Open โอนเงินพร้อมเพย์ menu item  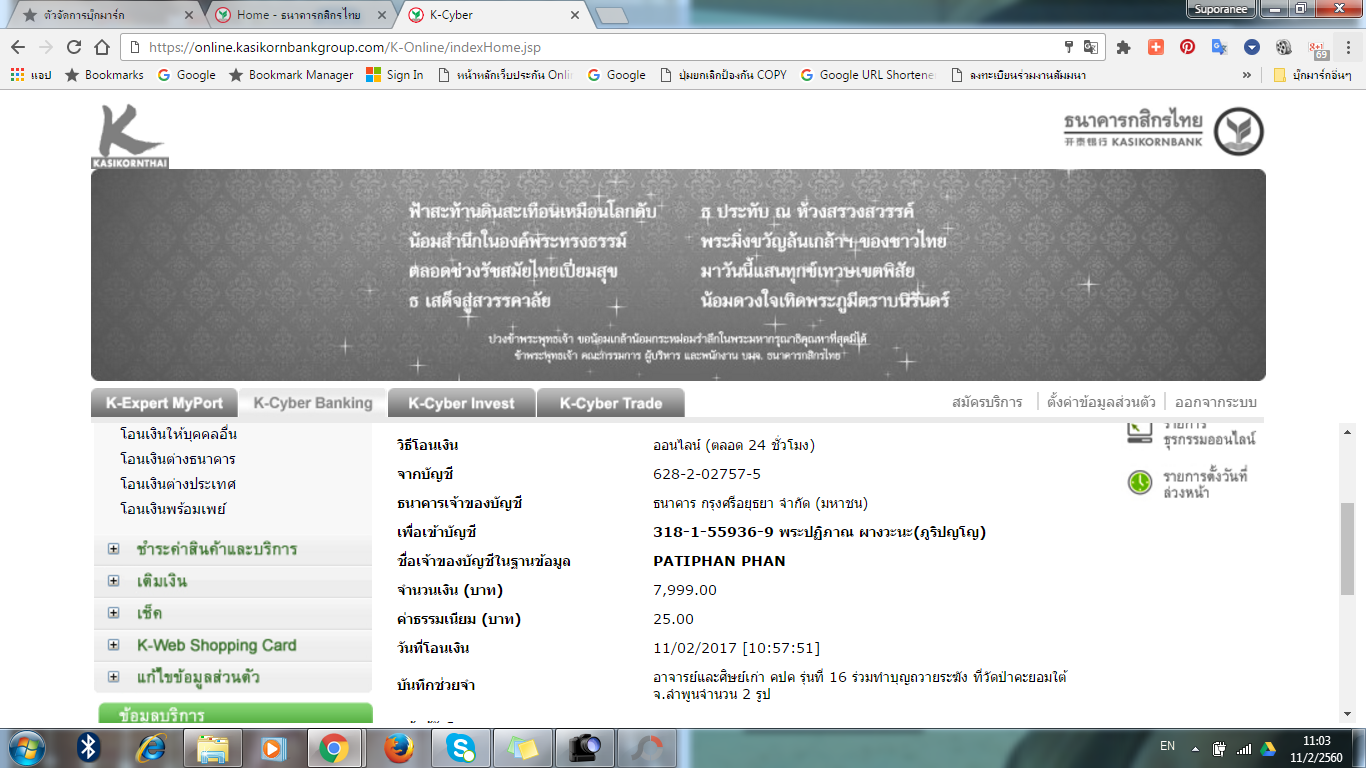tap(173, 509)
